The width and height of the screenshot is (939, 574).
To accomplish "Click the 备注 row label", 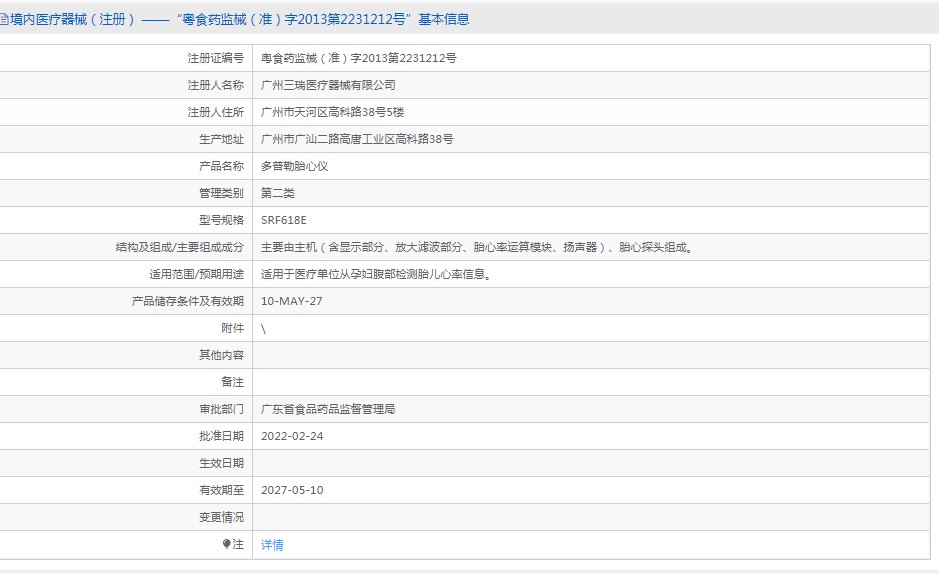I will point(233,382).
